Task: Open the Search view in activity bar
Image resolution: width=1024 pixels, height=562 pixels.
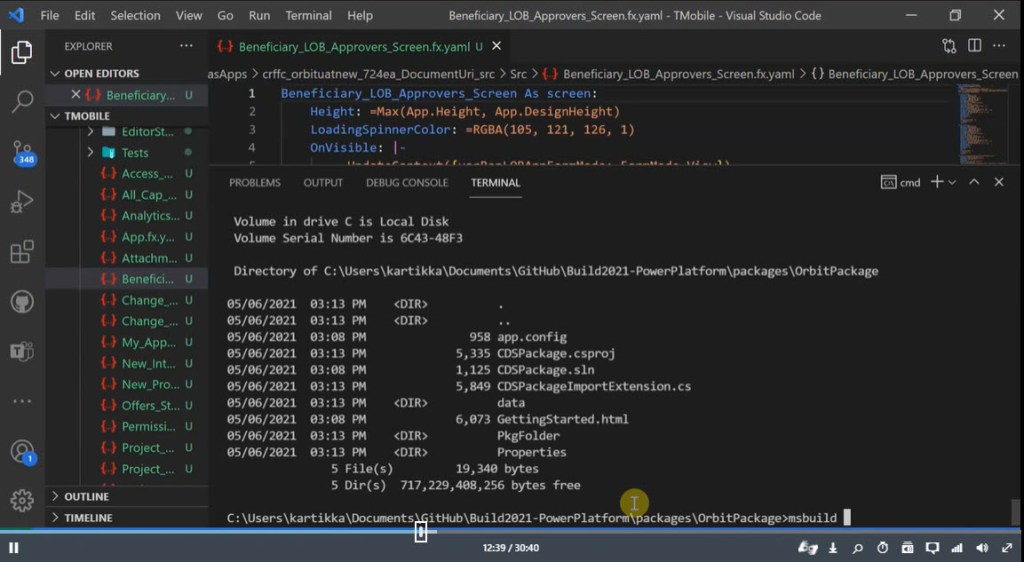Action: click(x=22, y=101)
